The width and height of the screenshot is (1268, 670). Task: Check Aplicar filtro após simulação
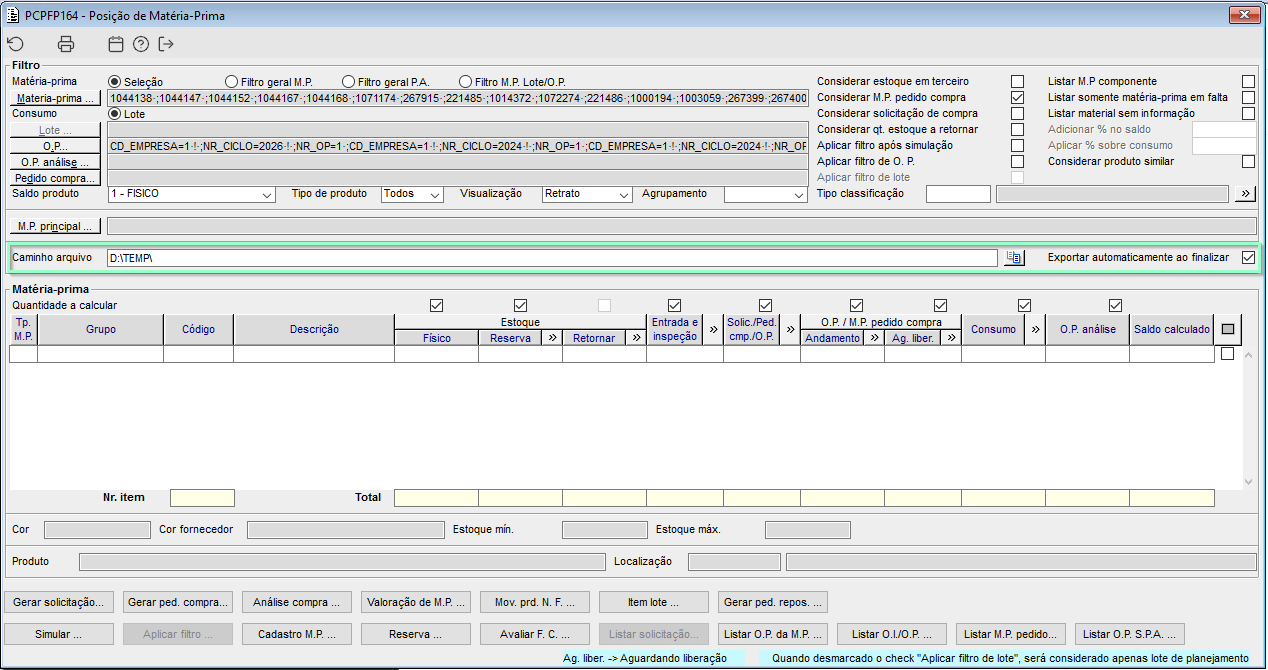point(1018,145)
